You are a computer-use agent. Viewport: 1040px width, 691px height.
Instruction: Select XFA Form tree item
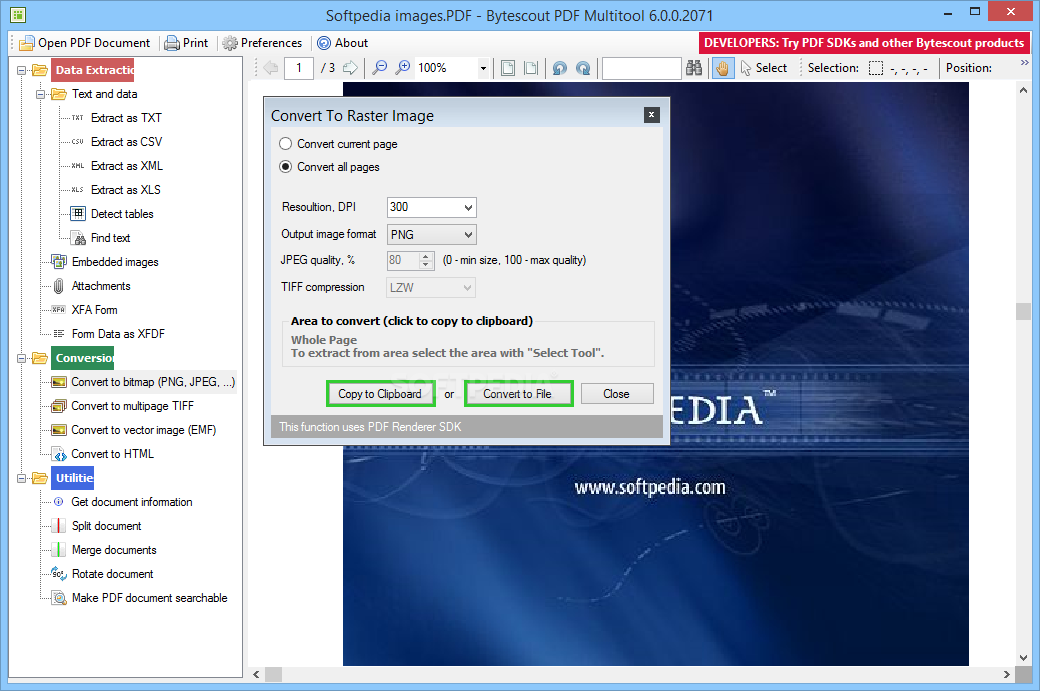pos(94,310)
